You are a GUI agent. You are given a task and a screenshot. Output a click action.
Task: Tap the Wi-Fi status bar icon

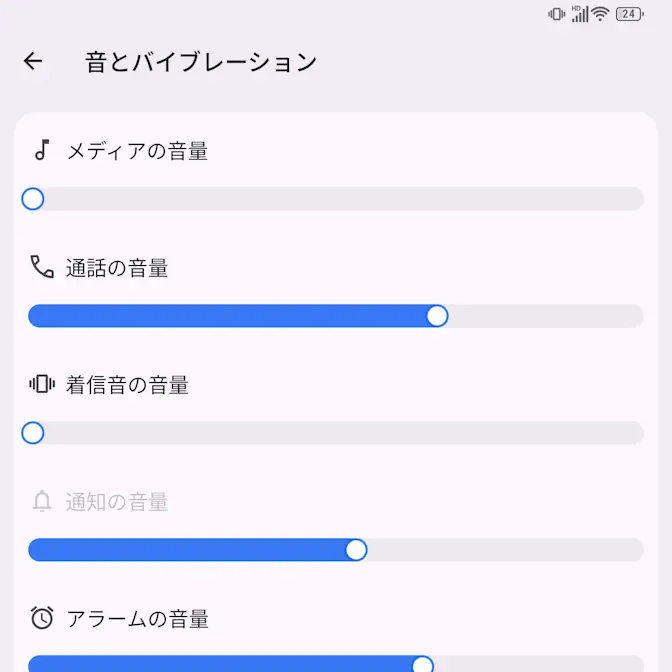[600, 14]
